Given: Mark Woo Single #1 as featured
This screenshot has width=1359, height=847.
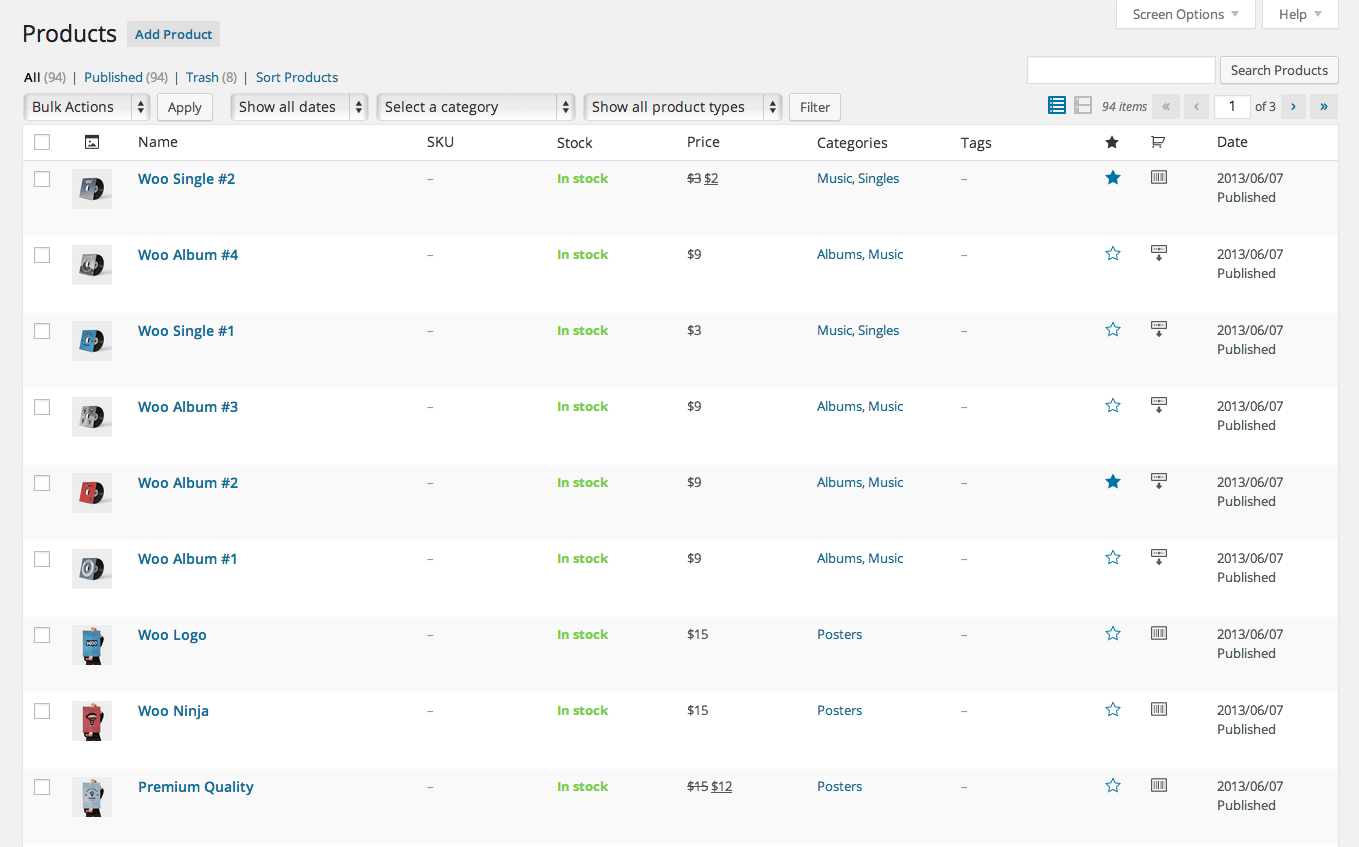Looking at the screenshot, I should coord(1112,329).
